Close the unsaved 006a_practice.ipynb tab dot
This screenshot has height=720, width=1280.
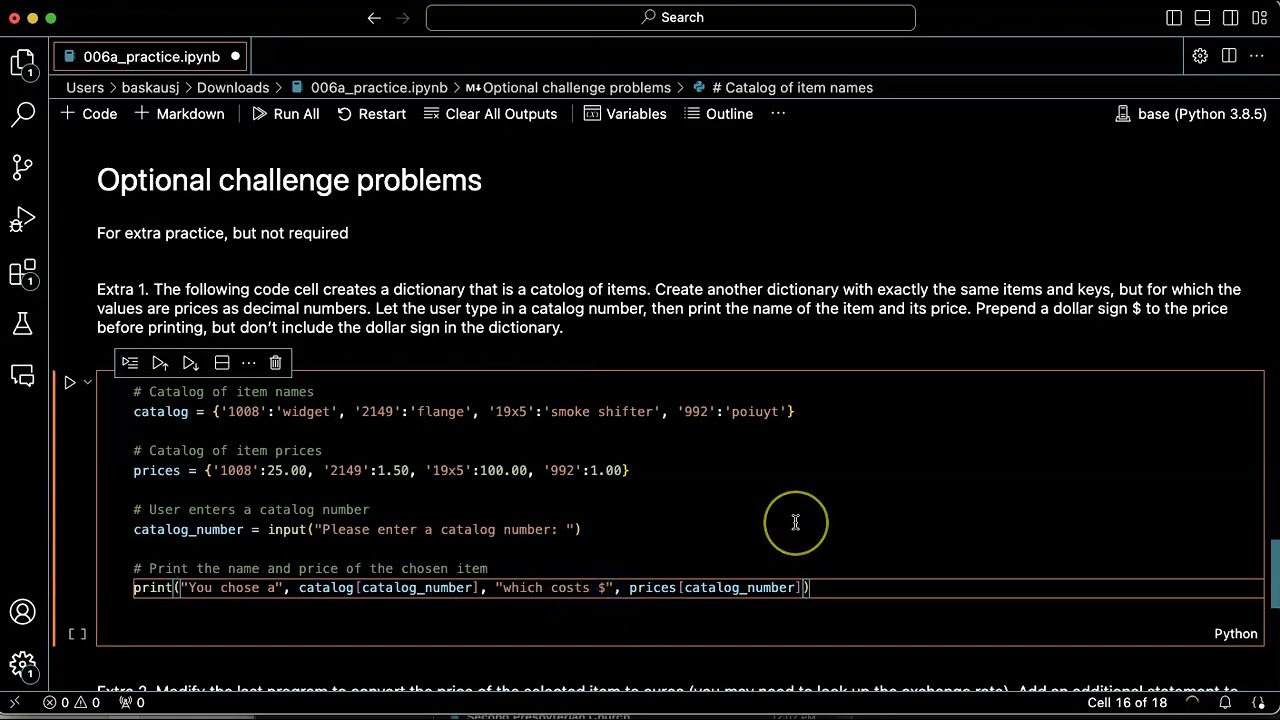click(236, 57)
